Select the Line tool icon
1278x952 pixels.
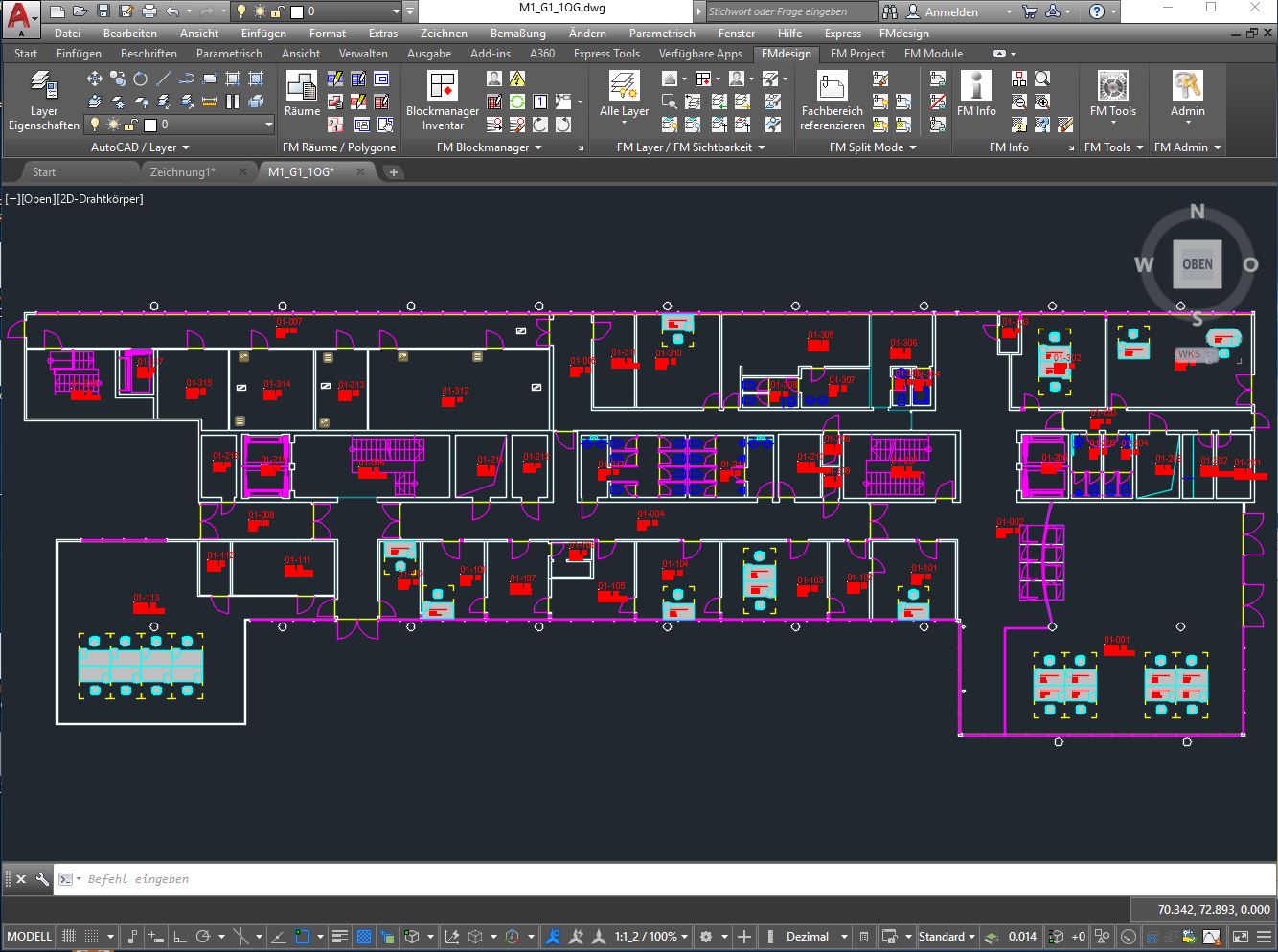pos(164,79)
